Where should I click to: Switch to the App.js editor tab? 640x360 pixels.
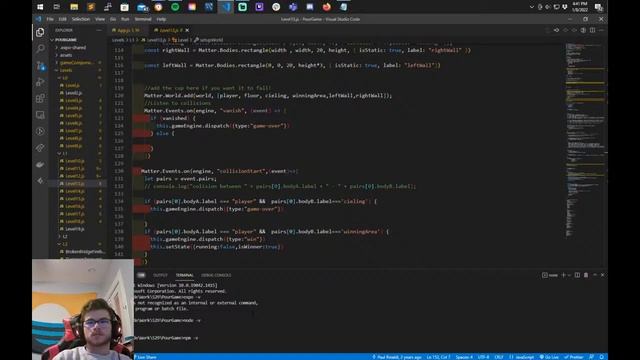127,30
